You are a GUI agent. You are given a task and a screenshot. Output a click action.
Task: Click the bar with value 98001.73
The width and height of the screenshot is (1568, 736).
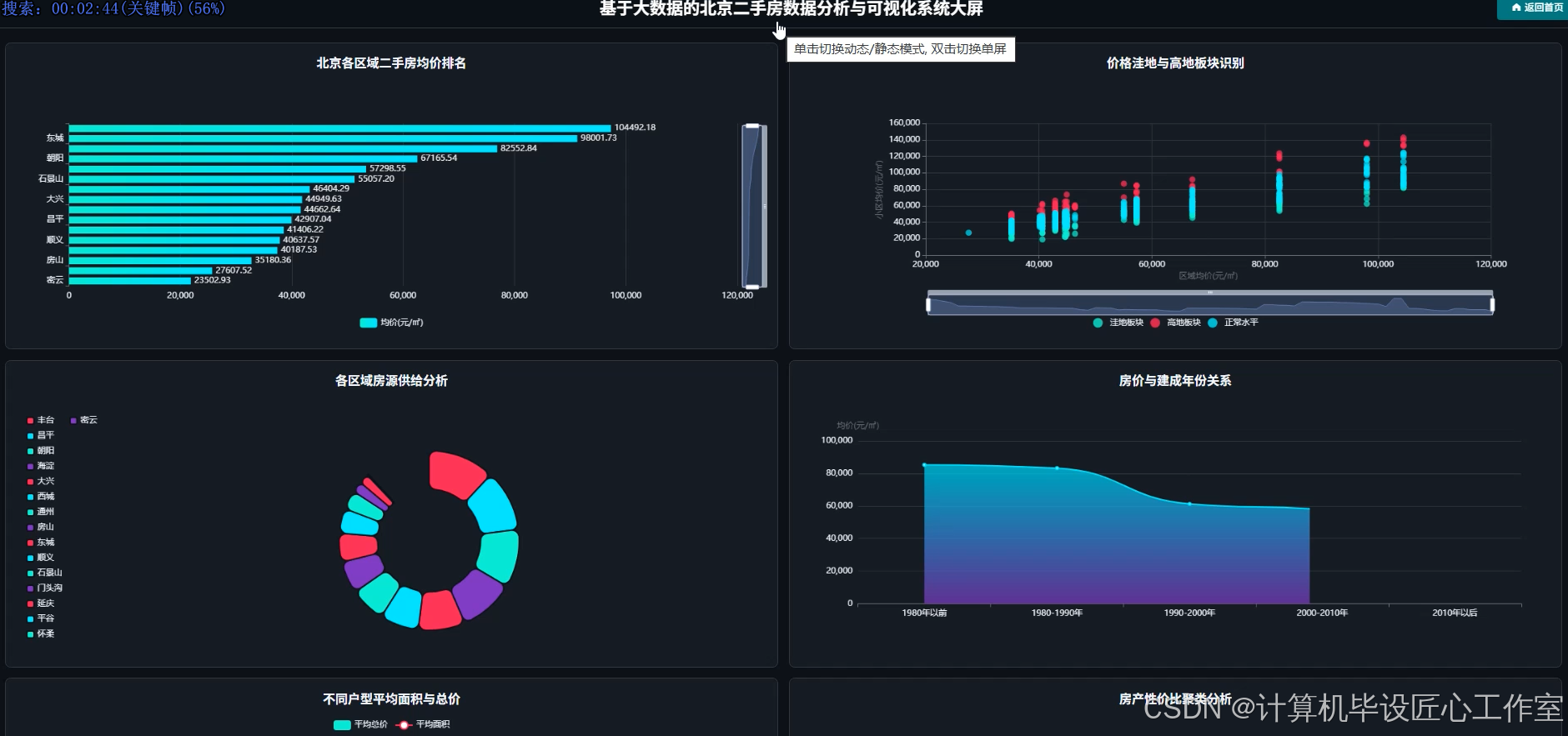pos(323,138)
